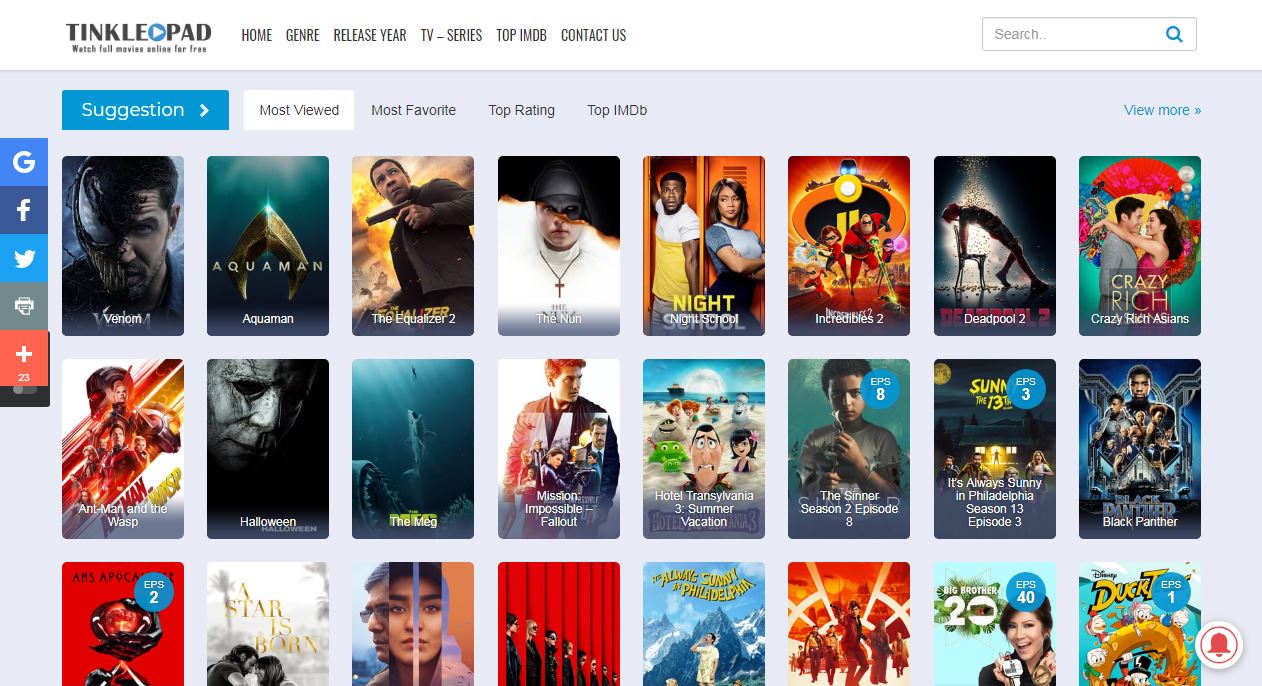Switch to the Top IMDb tab
The height and width of the screenshot is (686, 1262).
point(617,110)
